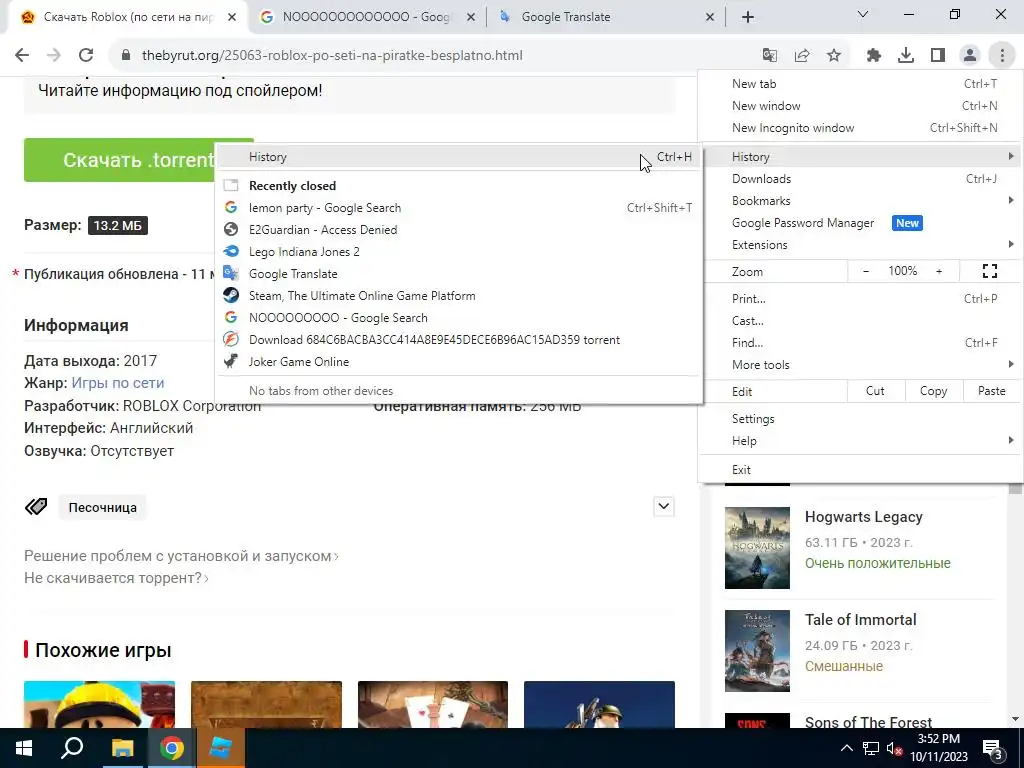The height and width of the screenshot is (768, 1024).
Task: Click the three-dot Chrome menu button
Action: 1002,56
